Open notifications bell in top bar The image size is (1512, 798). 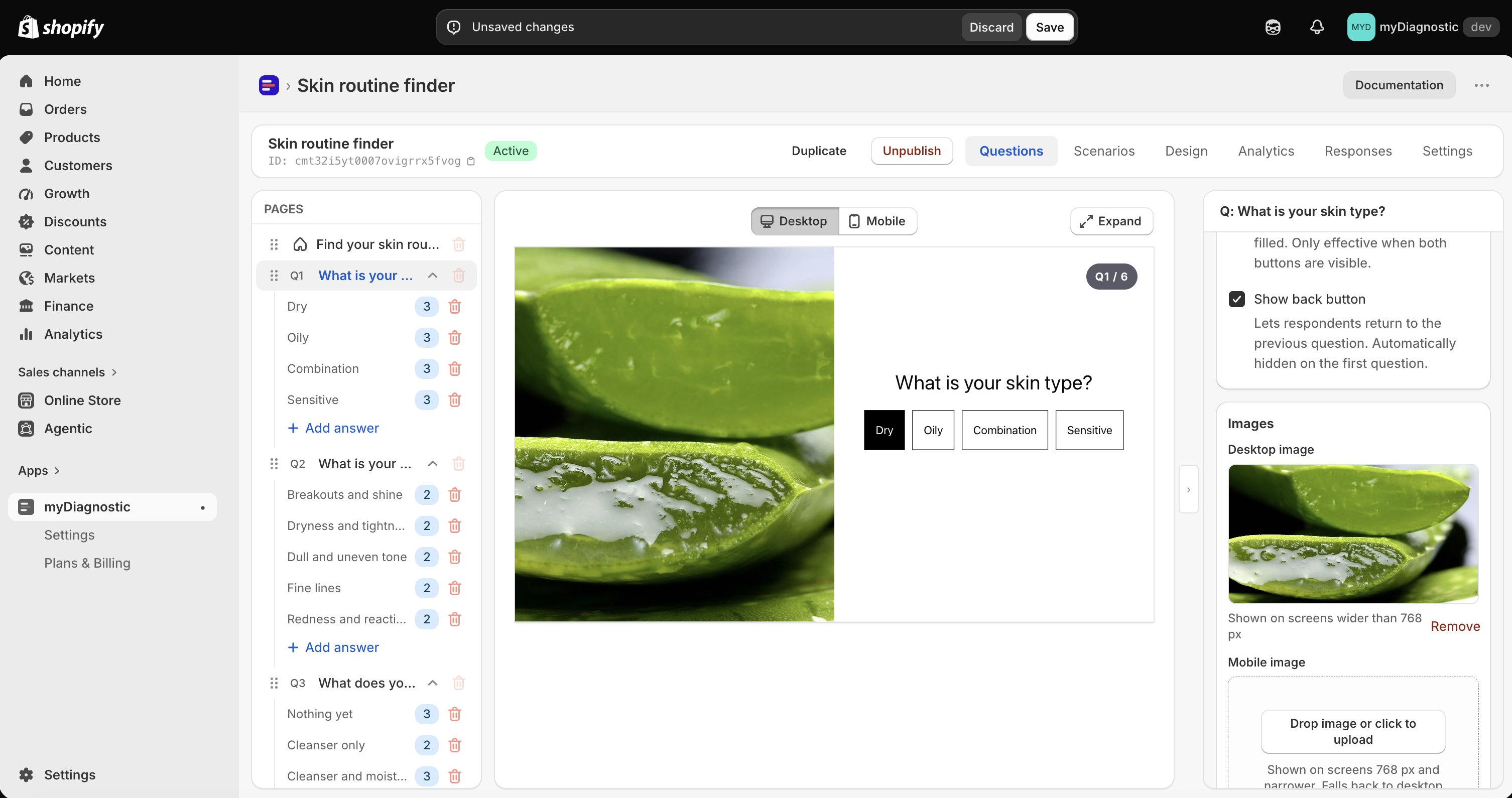click(x=1317, y=27)
